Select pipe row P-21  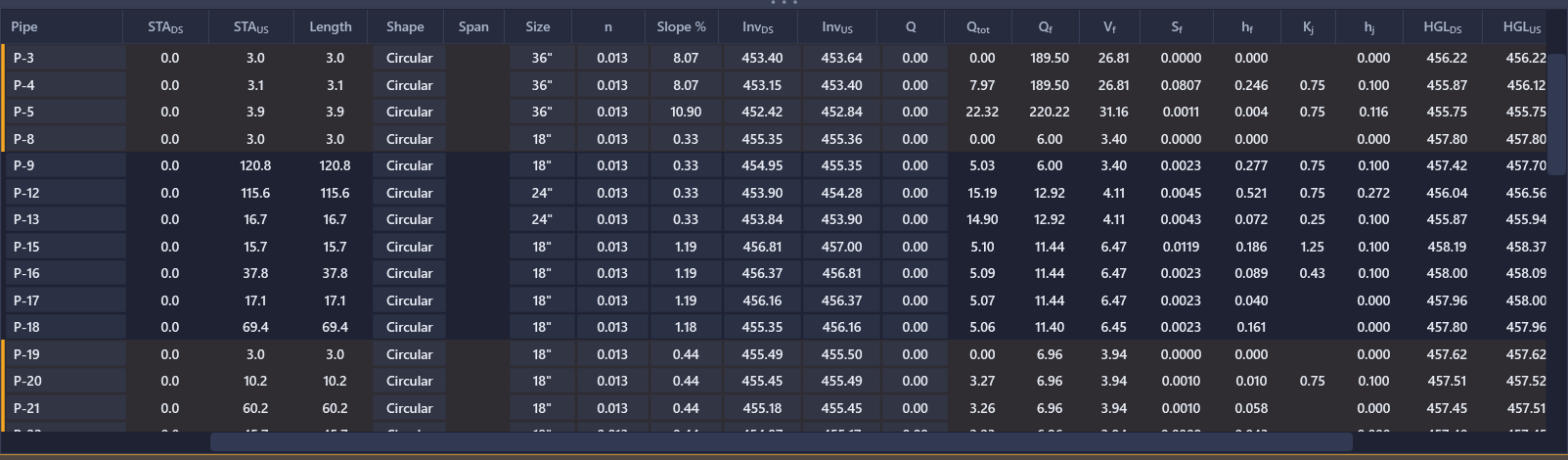pos(67,408)
